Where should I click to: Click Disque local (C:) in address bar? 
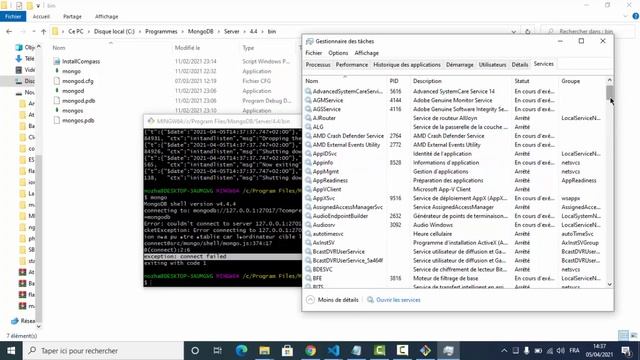[x=114, y=31]
